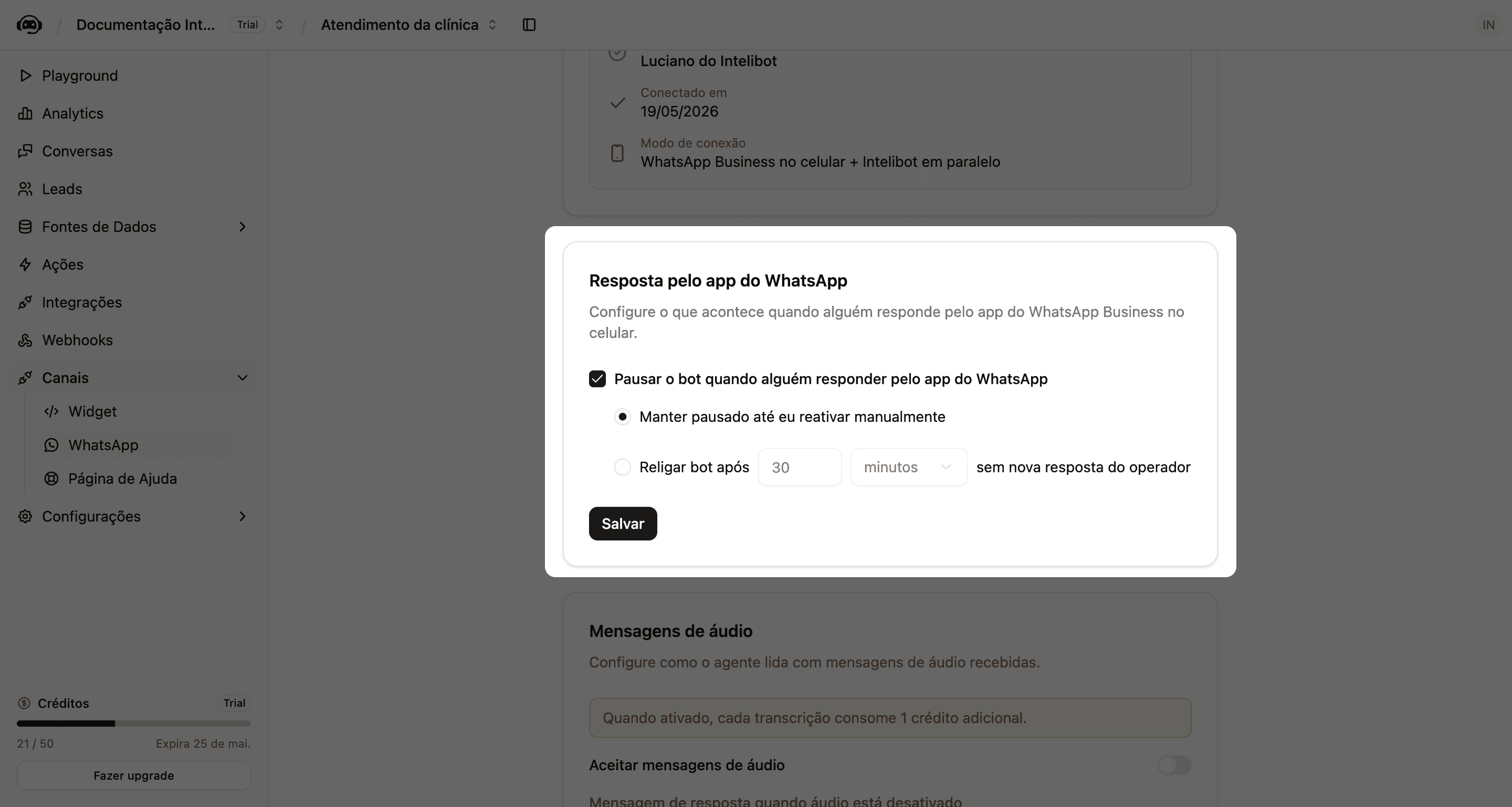Click the Playground play icon
Image resolution: width=1512 pixels, height=807 pixels.
pyautogui.click(x=25, y=76)
